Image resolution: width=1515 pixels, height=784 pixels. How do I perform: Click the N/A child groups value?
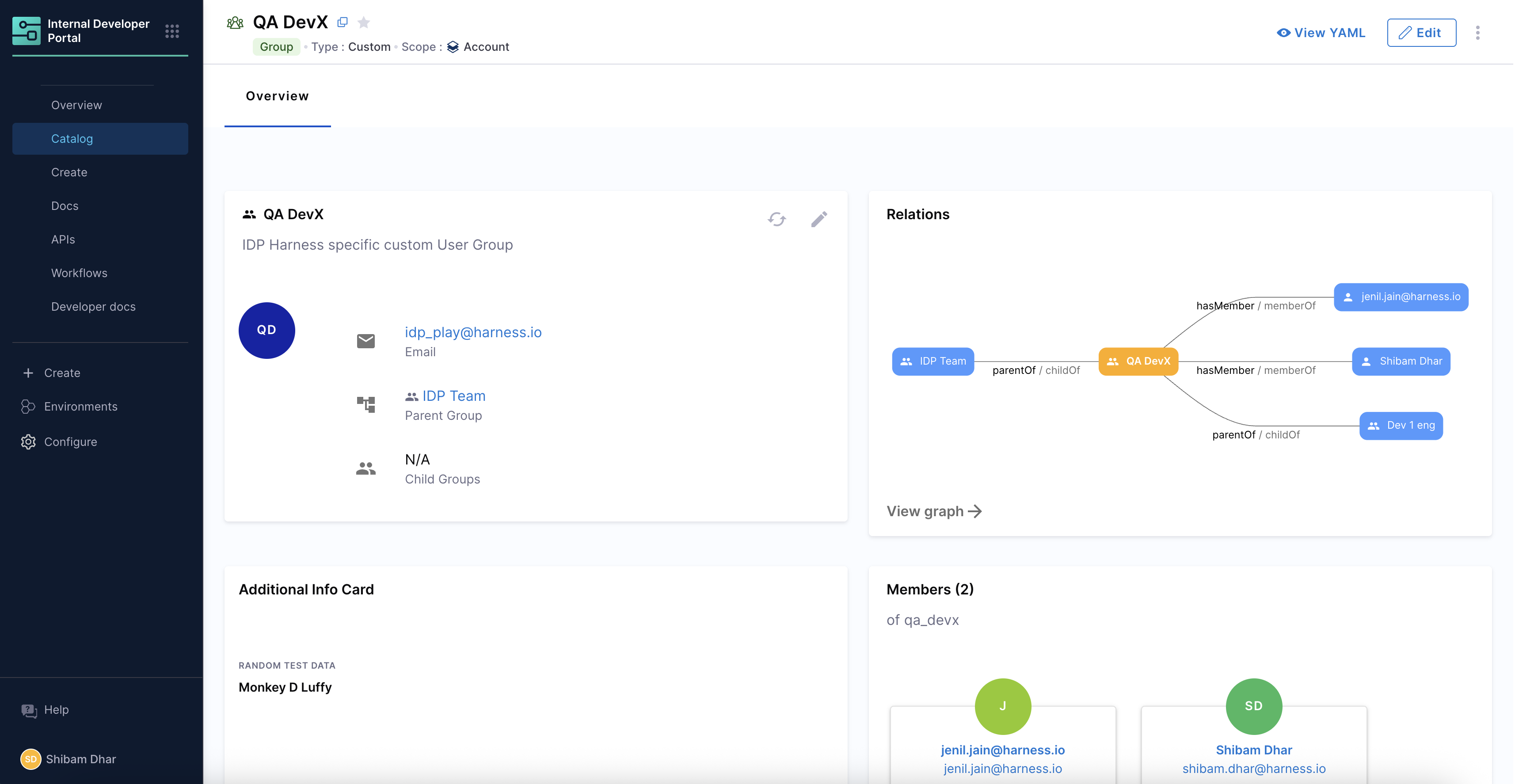click(x=418, y=459)
